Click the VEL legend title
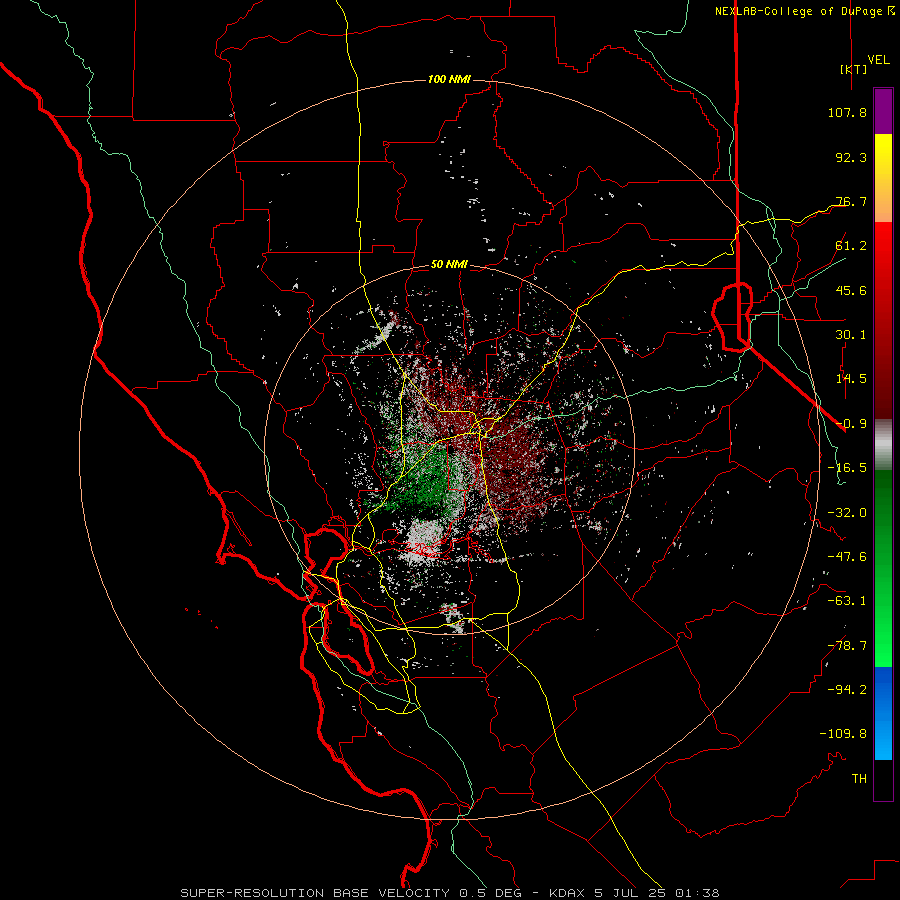The height and width of the screenshot is (900, 900). pyautogui.click(x=878, y=60)
